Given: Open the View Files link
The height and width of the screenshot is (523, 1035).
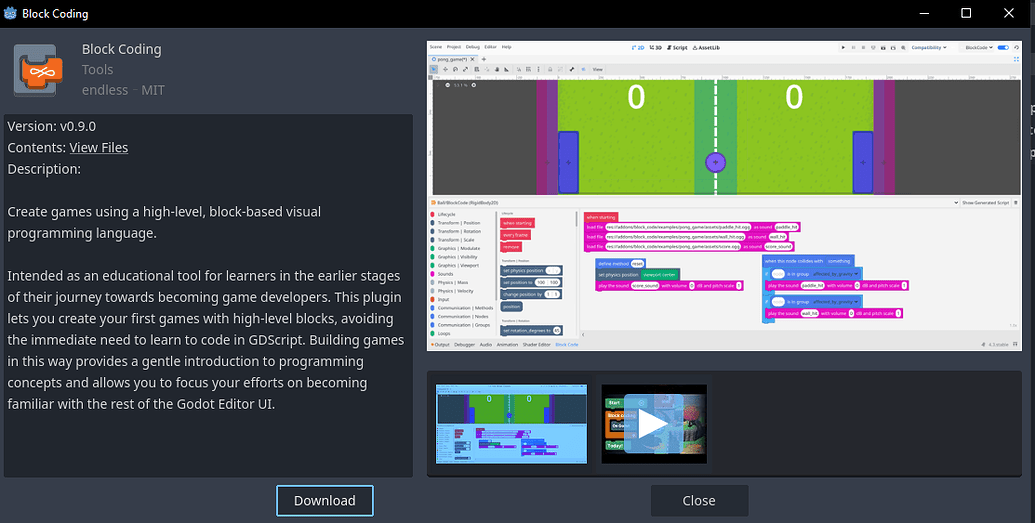Looking at the screenshot, I should (98, 147).
